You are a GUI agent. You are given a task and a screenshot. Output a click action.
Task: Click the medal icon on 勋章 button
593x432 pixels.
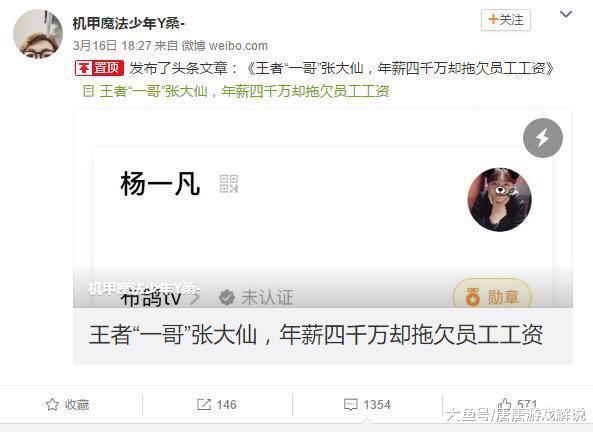(472, 297)
